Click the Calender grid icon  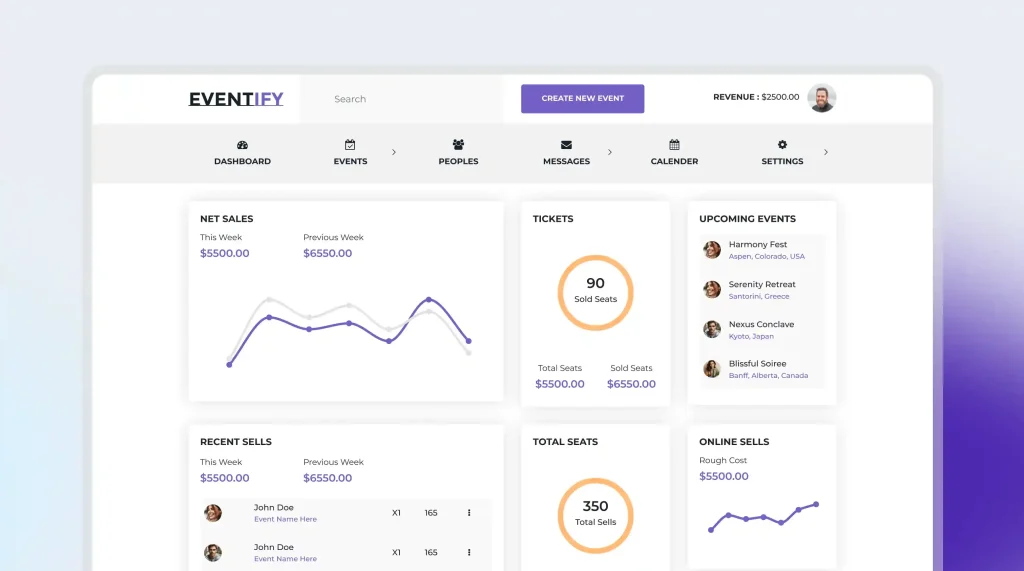coord(674,145)
